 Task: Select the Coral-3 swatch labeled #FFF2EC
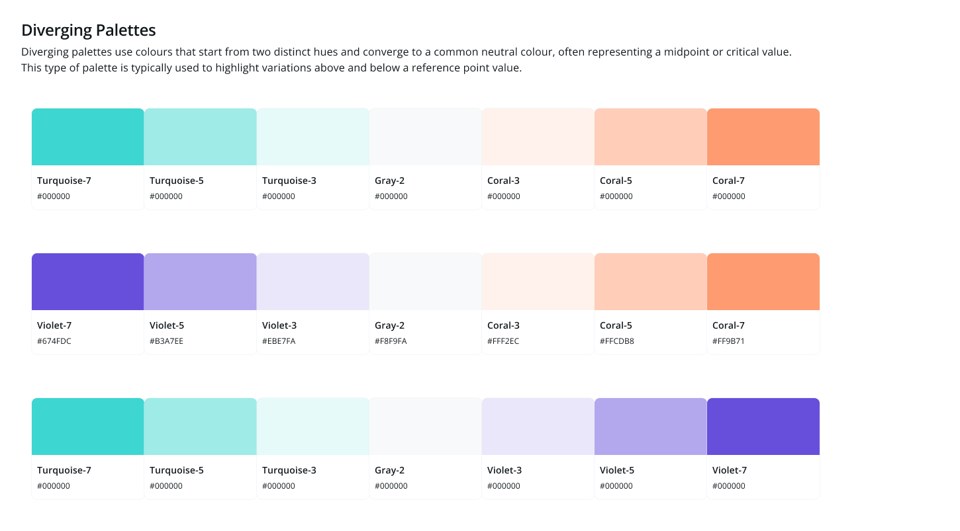coord(538,281)
